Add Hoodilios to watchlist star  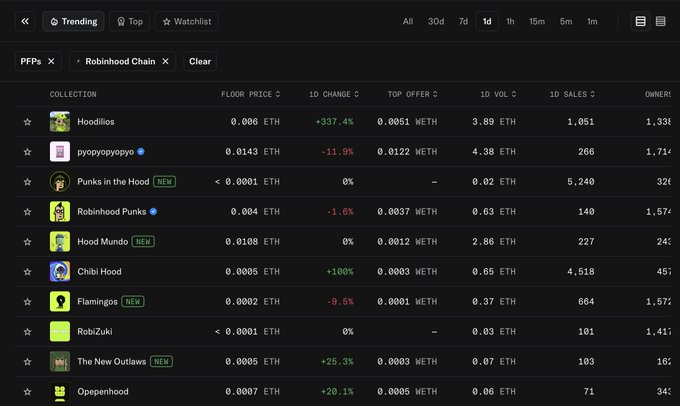tap(27, 122)
